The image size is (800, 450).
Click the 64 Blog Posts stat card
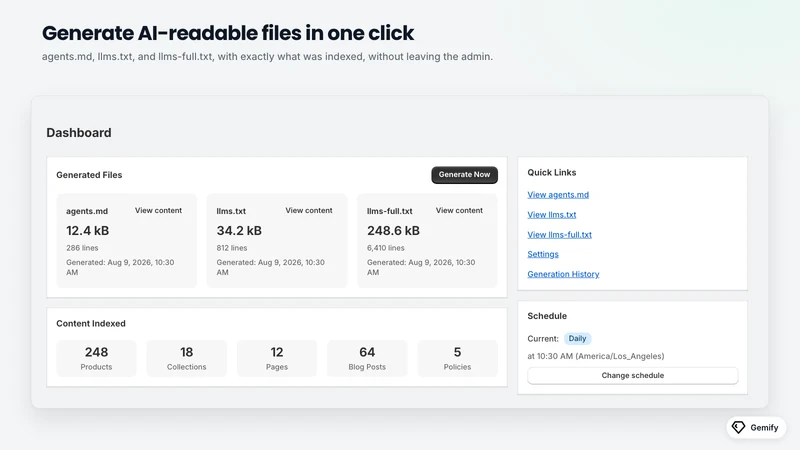tap(367, 358)
